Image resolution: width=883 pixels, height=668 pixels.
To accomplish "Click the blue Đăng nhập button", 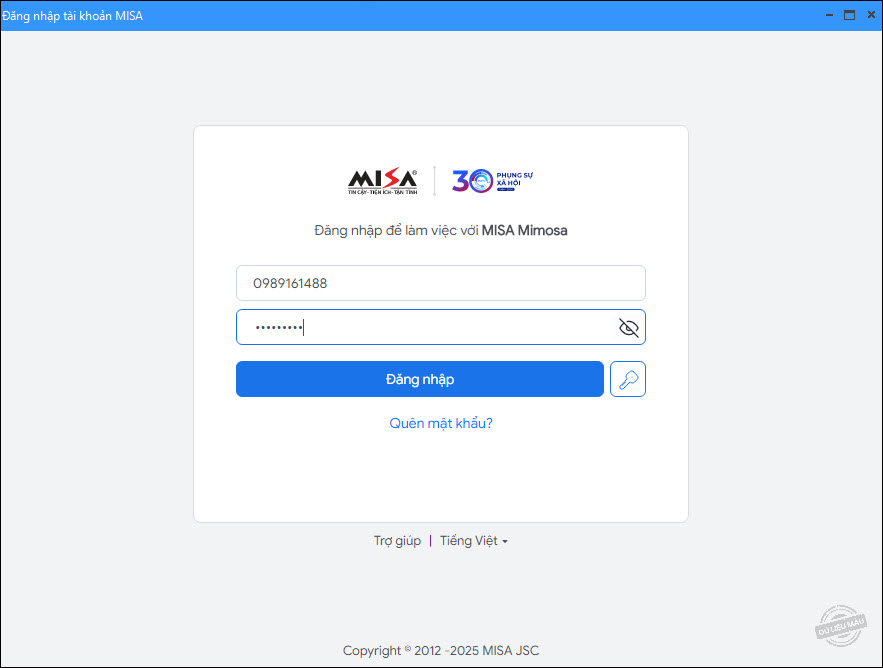I will [x=420, y=379].
